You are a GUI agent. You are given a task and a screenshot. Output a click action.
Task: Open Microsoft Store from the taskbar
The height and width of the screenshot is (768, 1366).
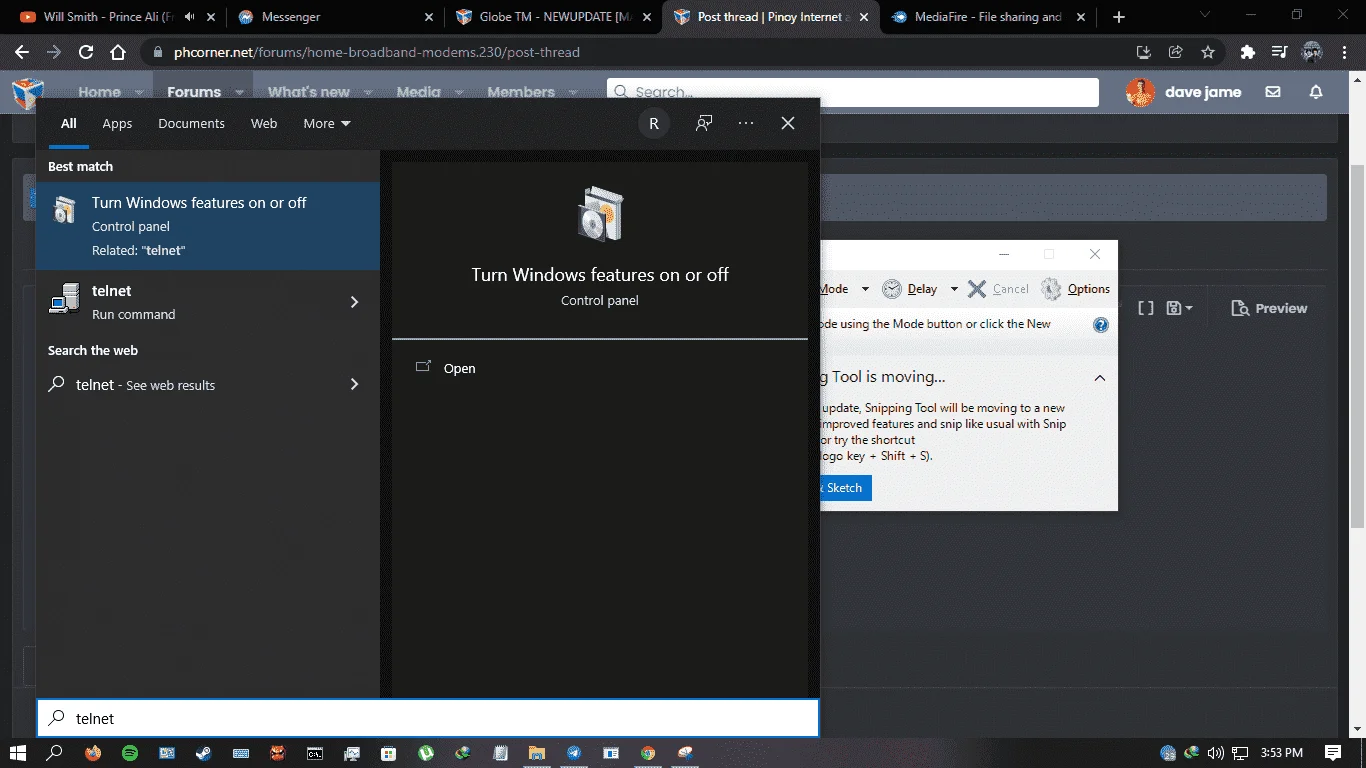click(388, 753)
